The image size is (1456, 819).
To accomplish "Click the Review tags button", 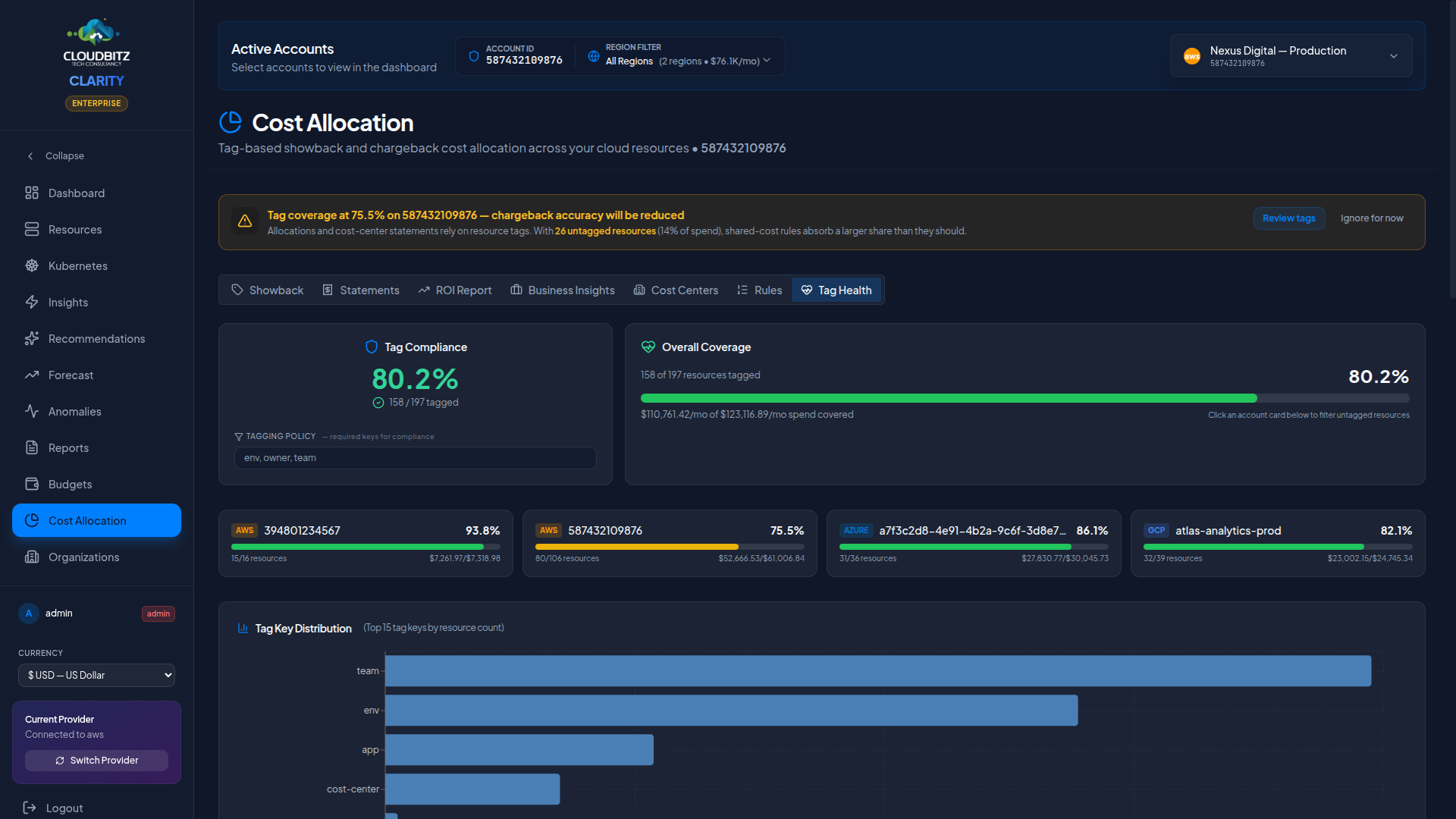I will (x=1289, y=218).
